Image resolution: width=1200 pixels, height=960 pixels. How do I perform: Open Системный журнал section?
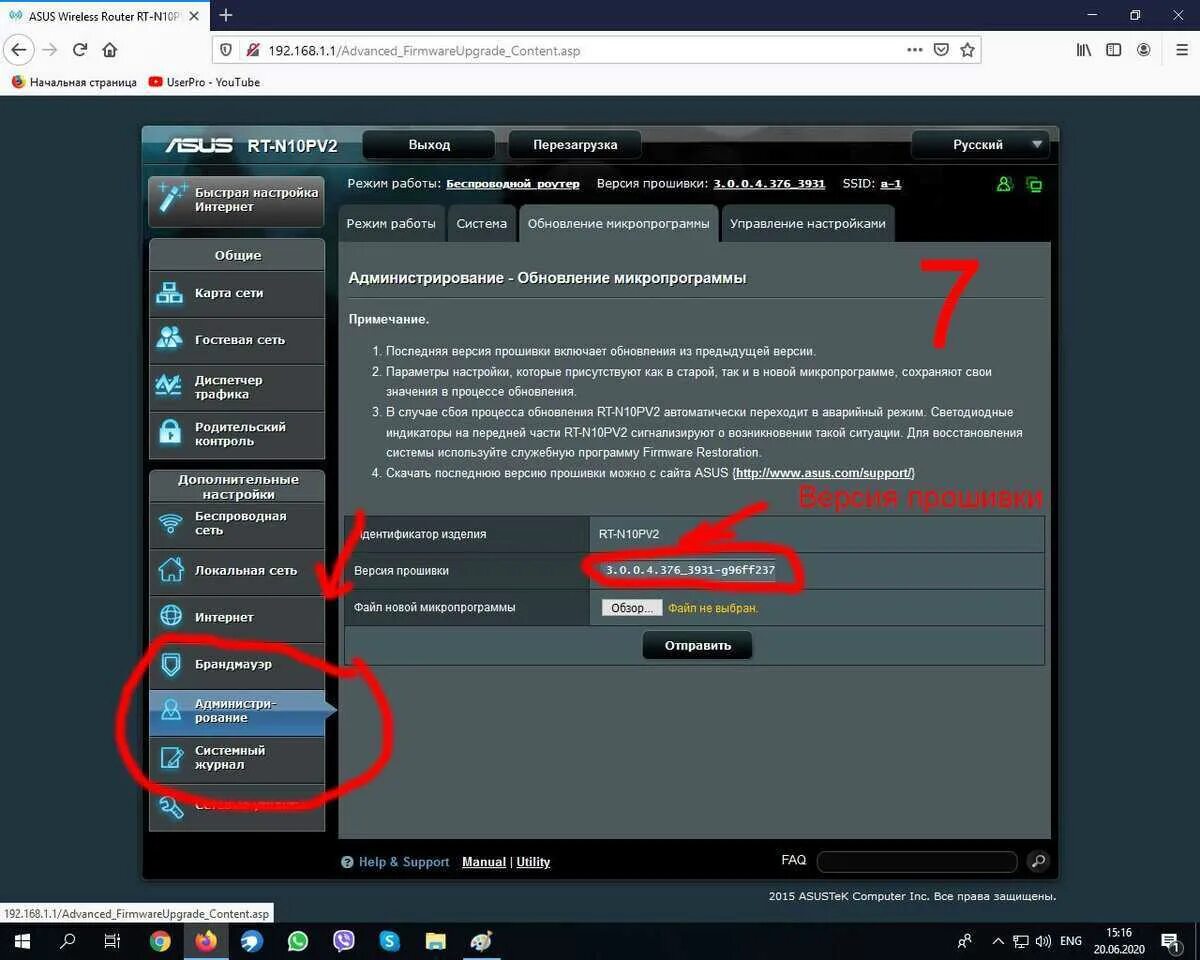click(x=237, y=758)
